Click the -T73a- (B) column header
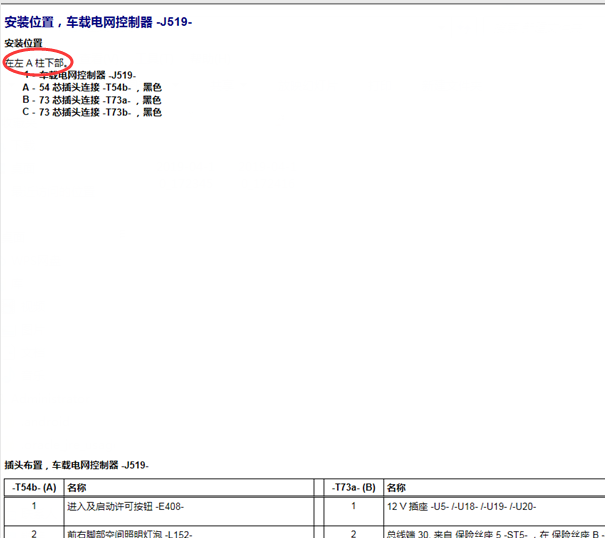 click(353, 487)
